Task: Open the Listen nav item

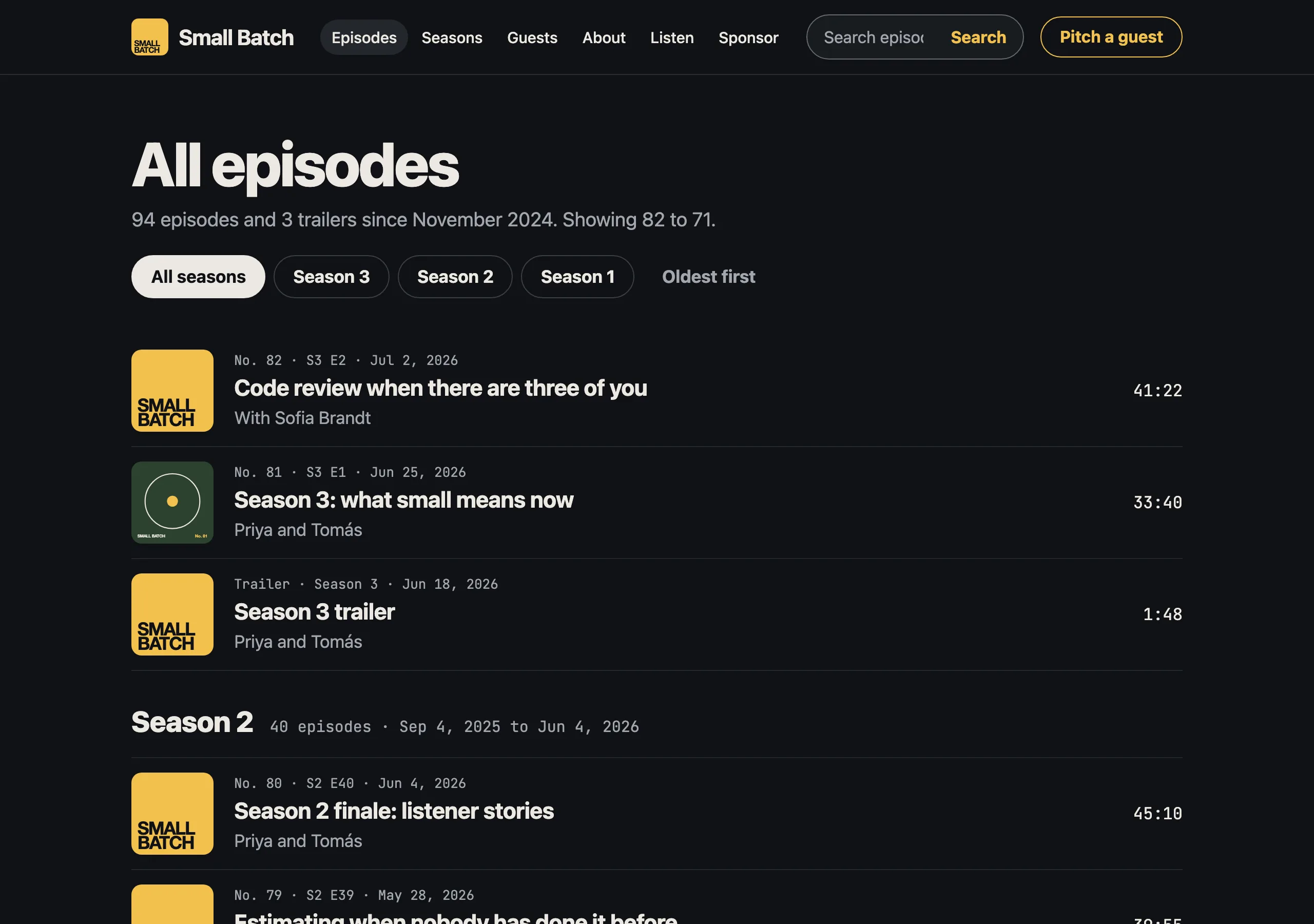Action: pos(672,37)
